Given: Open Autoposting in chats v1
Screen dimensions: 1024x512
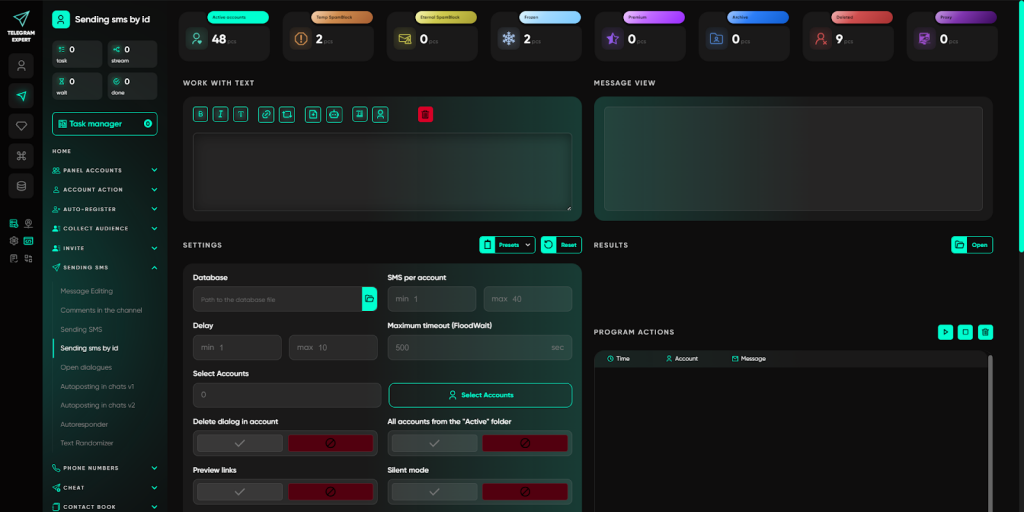Looking at the screenshot, I should click(x=97, y=386).
